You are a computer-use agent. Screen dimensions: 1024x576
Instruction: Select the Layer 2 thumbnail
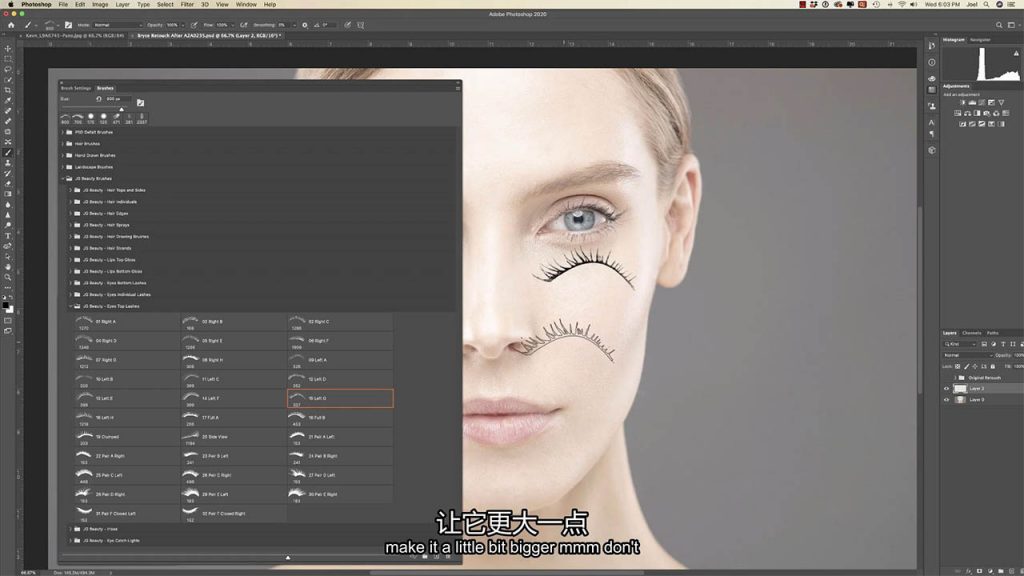[960, 389]
